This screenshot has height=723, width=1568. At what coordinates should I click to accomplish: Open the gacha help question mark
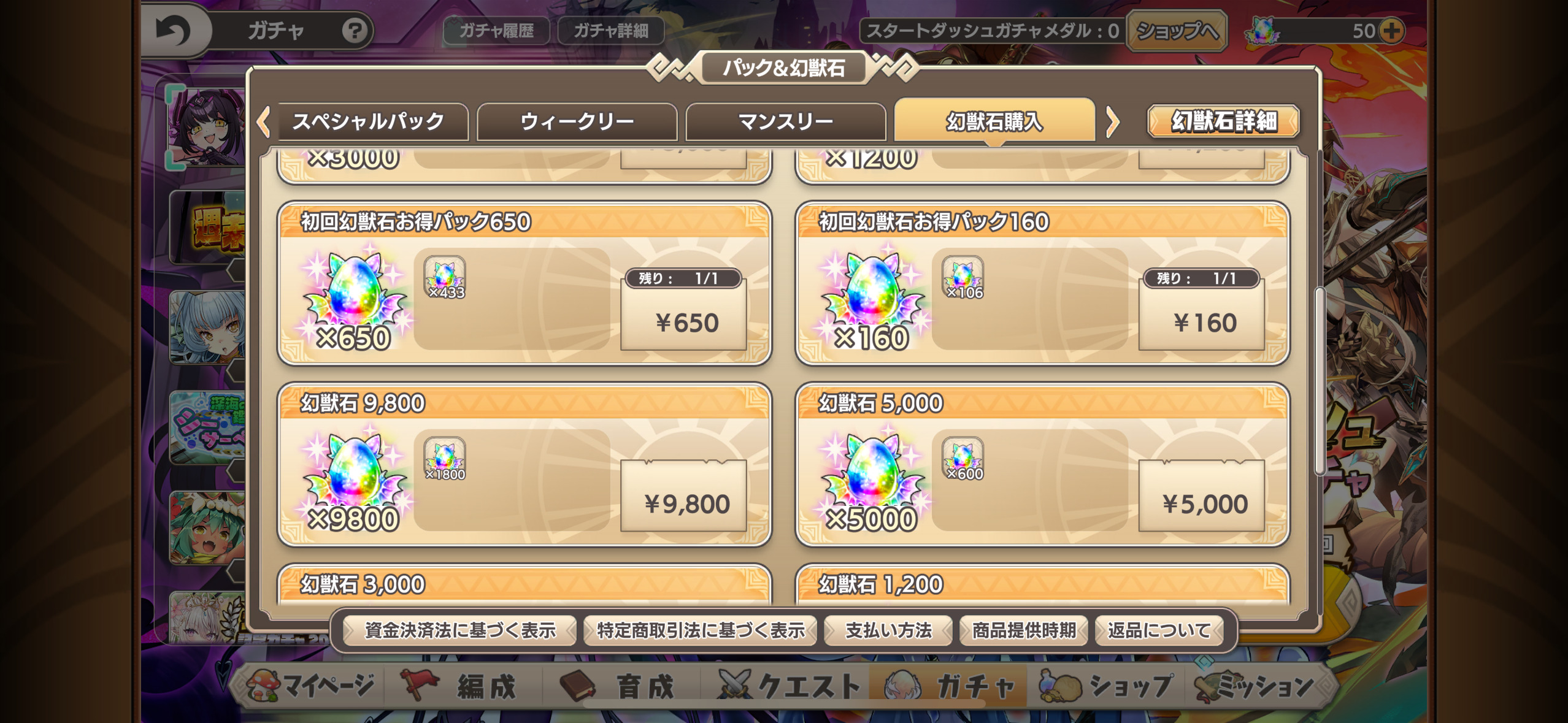coord(355,30)
